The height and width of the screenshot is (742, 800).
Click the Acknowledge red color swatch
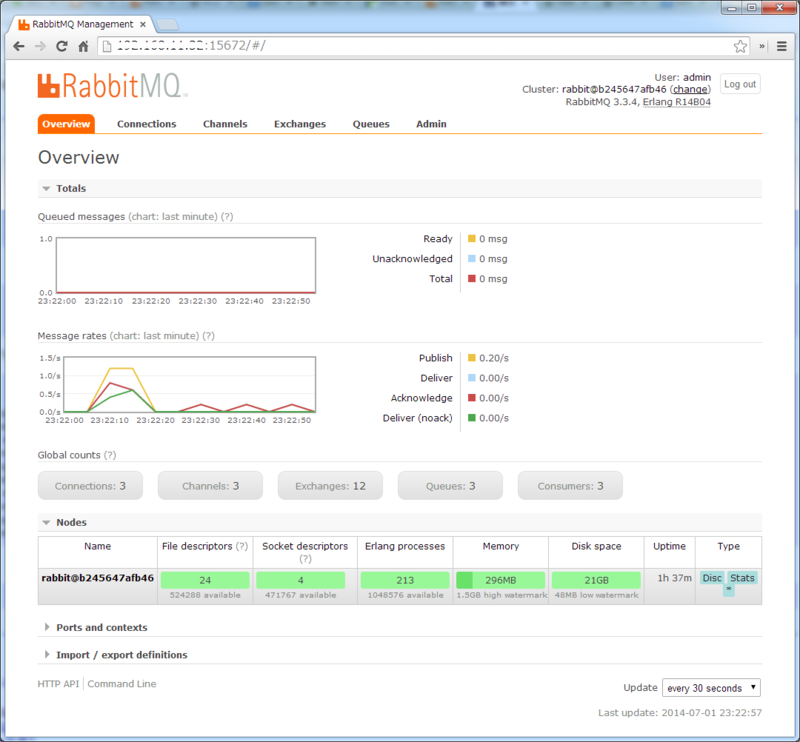[x=471, y=398]
